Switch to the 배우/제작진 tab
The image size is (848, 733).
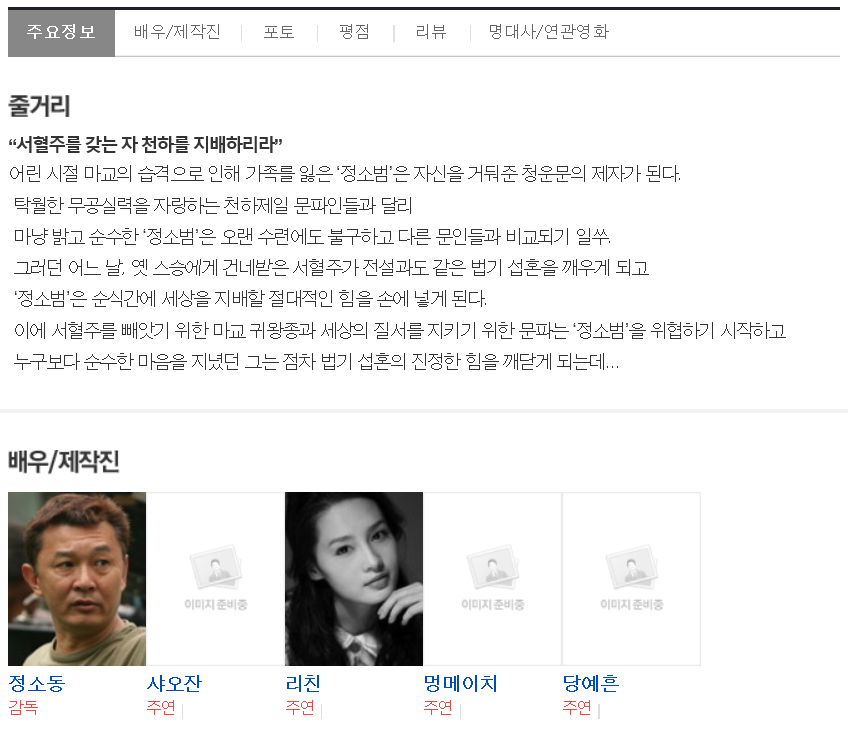point(177,32)
